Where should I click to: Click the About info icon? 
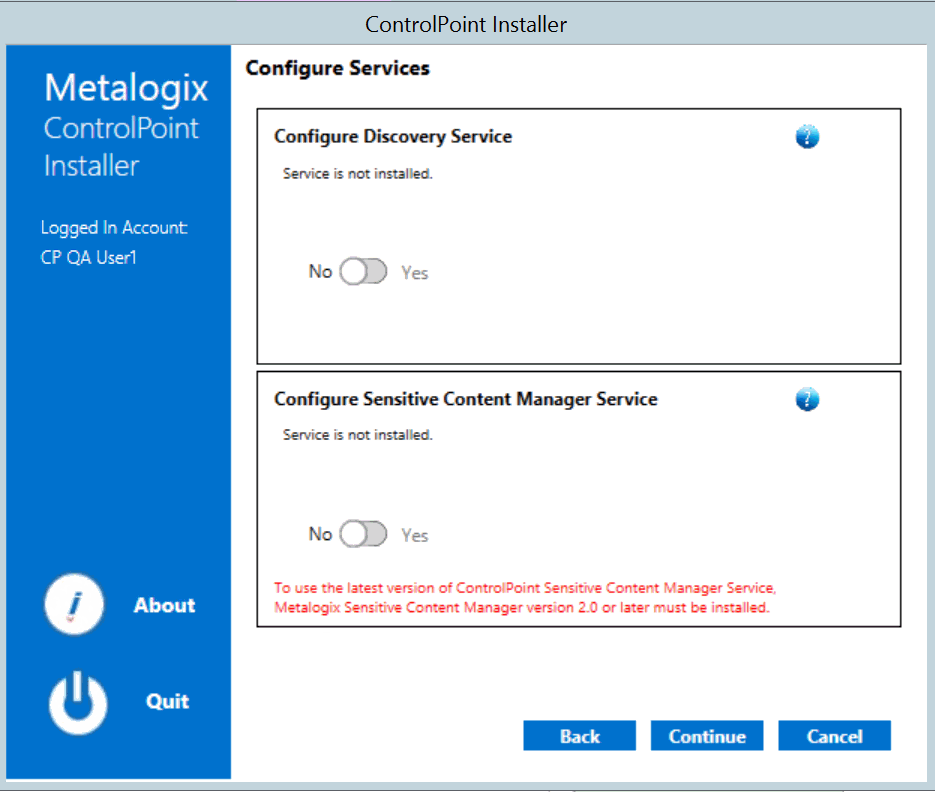(x=74, y=604)
